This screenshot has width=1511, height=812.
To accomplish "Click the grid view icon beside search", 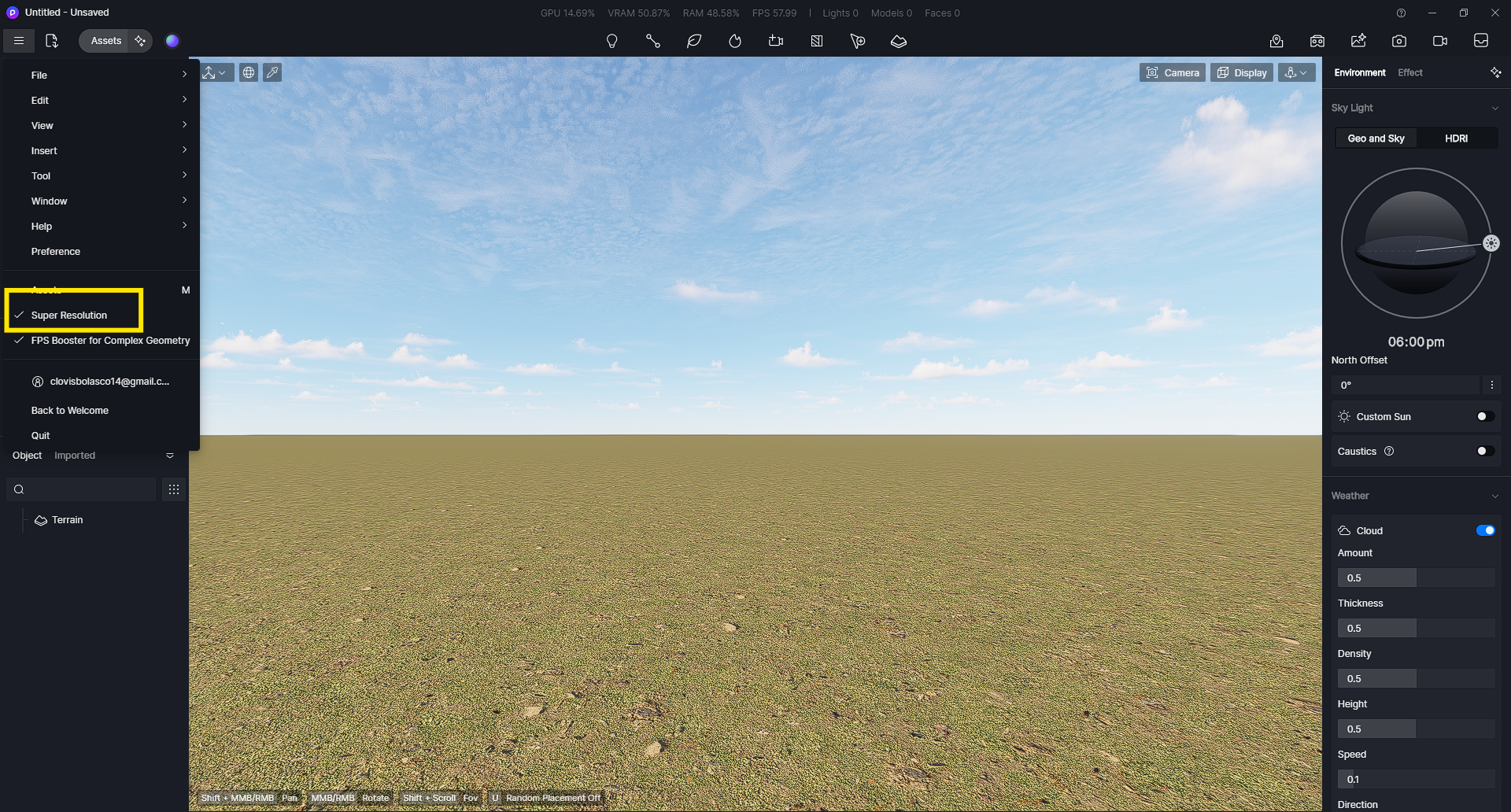I will 174,489.
